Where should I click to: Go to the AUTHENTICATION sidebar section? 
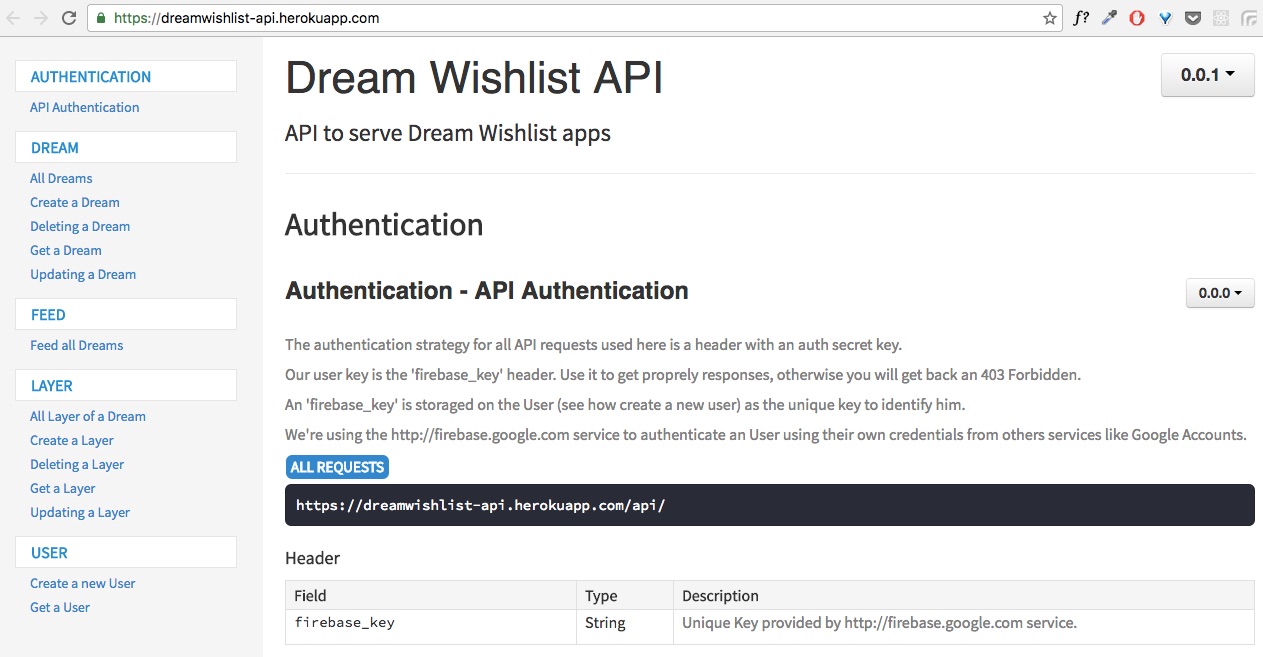pos(126,77)
